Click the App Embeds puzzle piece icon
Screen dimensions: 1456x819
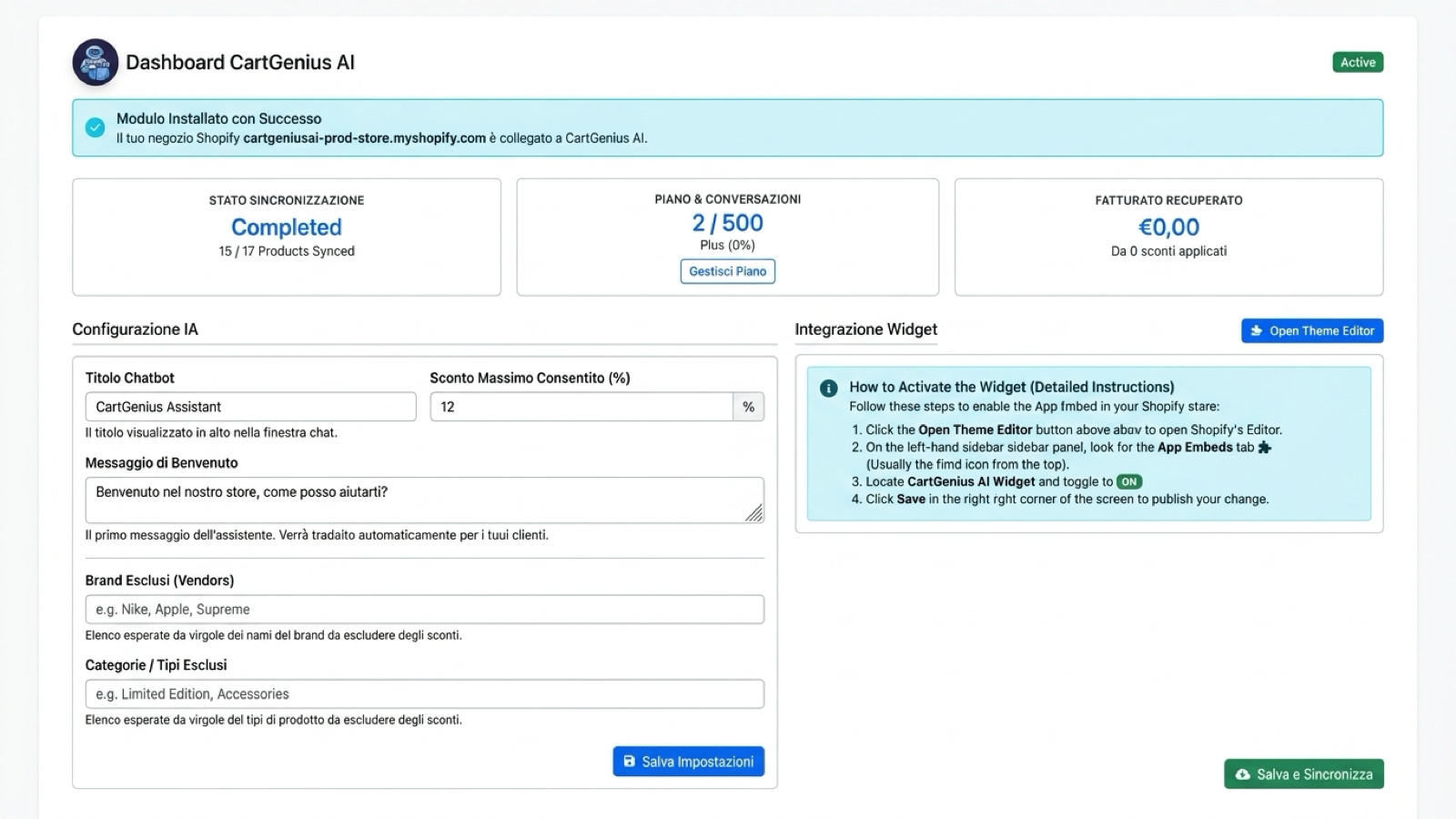[1264, 447]
